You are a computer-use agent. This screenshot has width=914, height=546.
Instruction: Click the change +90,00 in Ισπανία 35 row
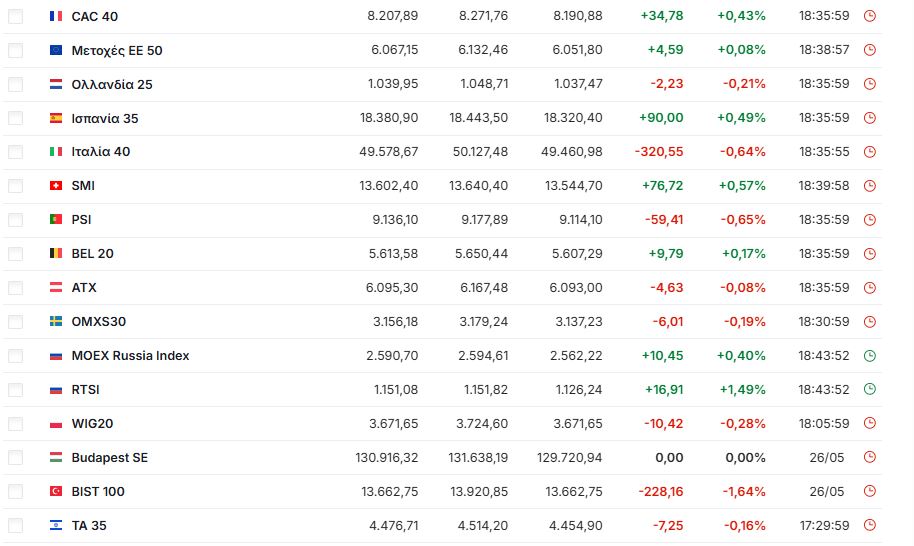click(661, 118)
